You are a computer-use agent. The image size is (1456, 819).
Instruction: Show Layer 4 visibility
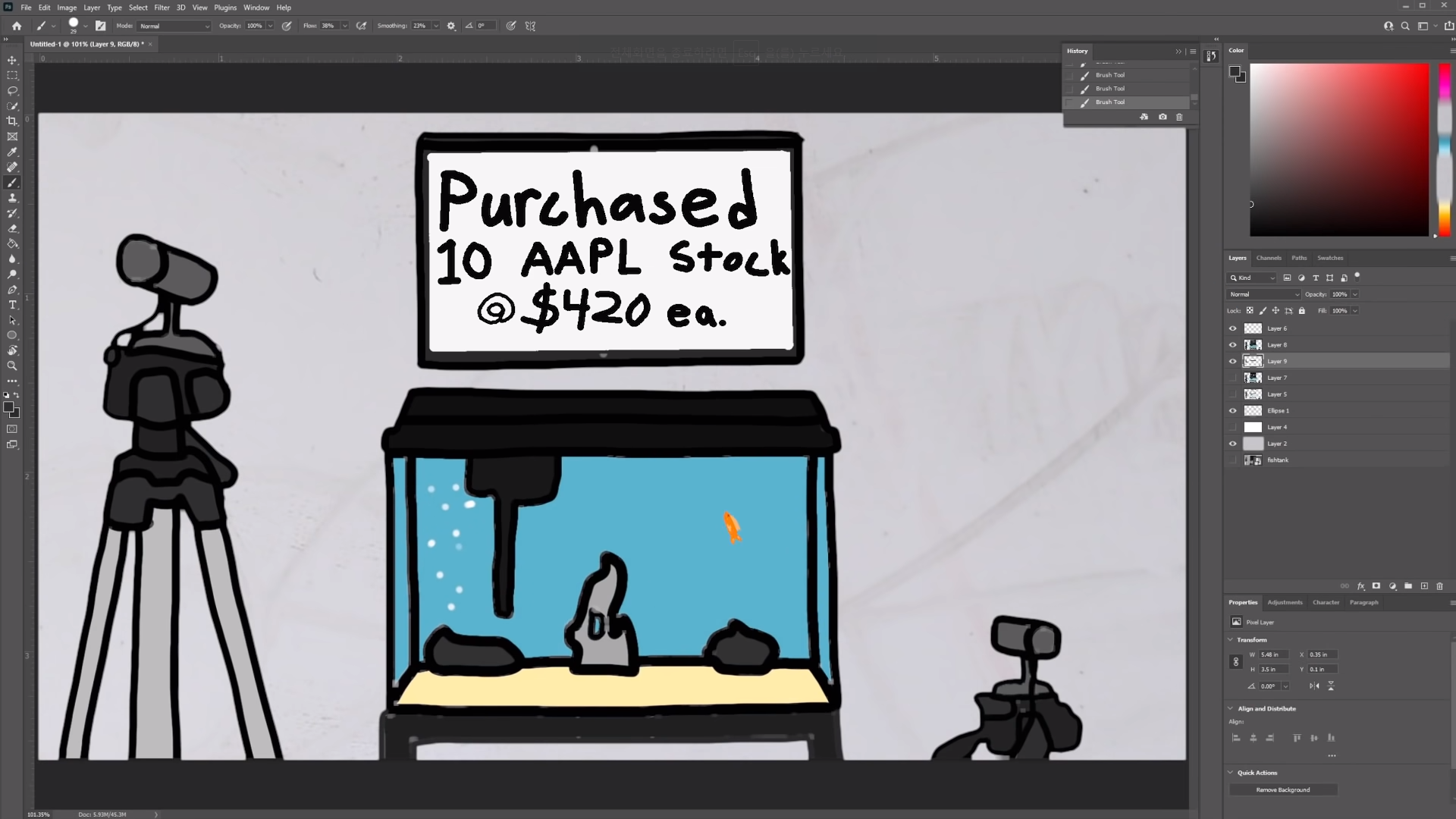click(x=1232, y=427)
